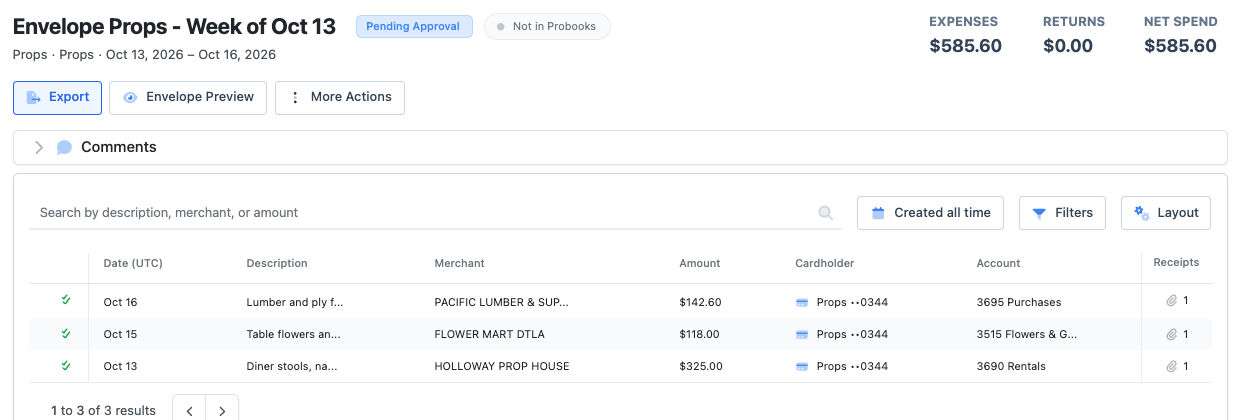Click the 3690 Rentals account cell
Screen dimensions: 1240x420
[x=1011, y=366]
